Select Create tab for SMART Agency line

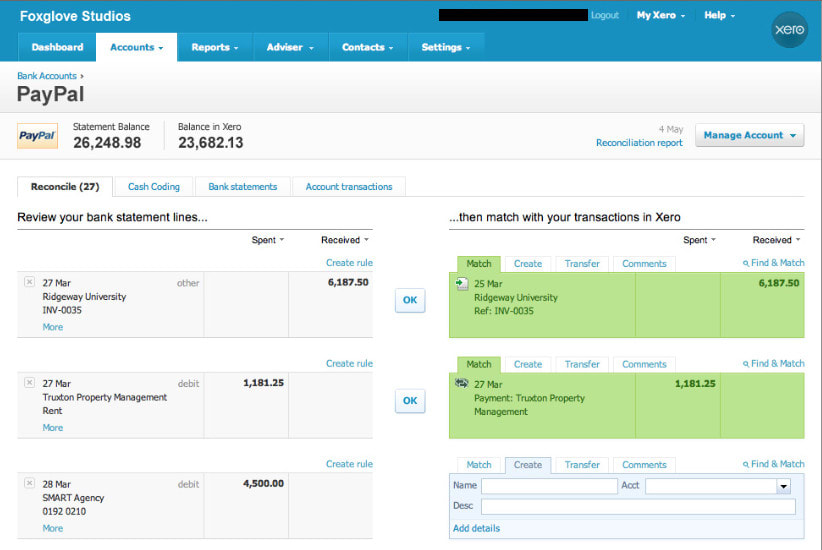(x=528, y=465)
